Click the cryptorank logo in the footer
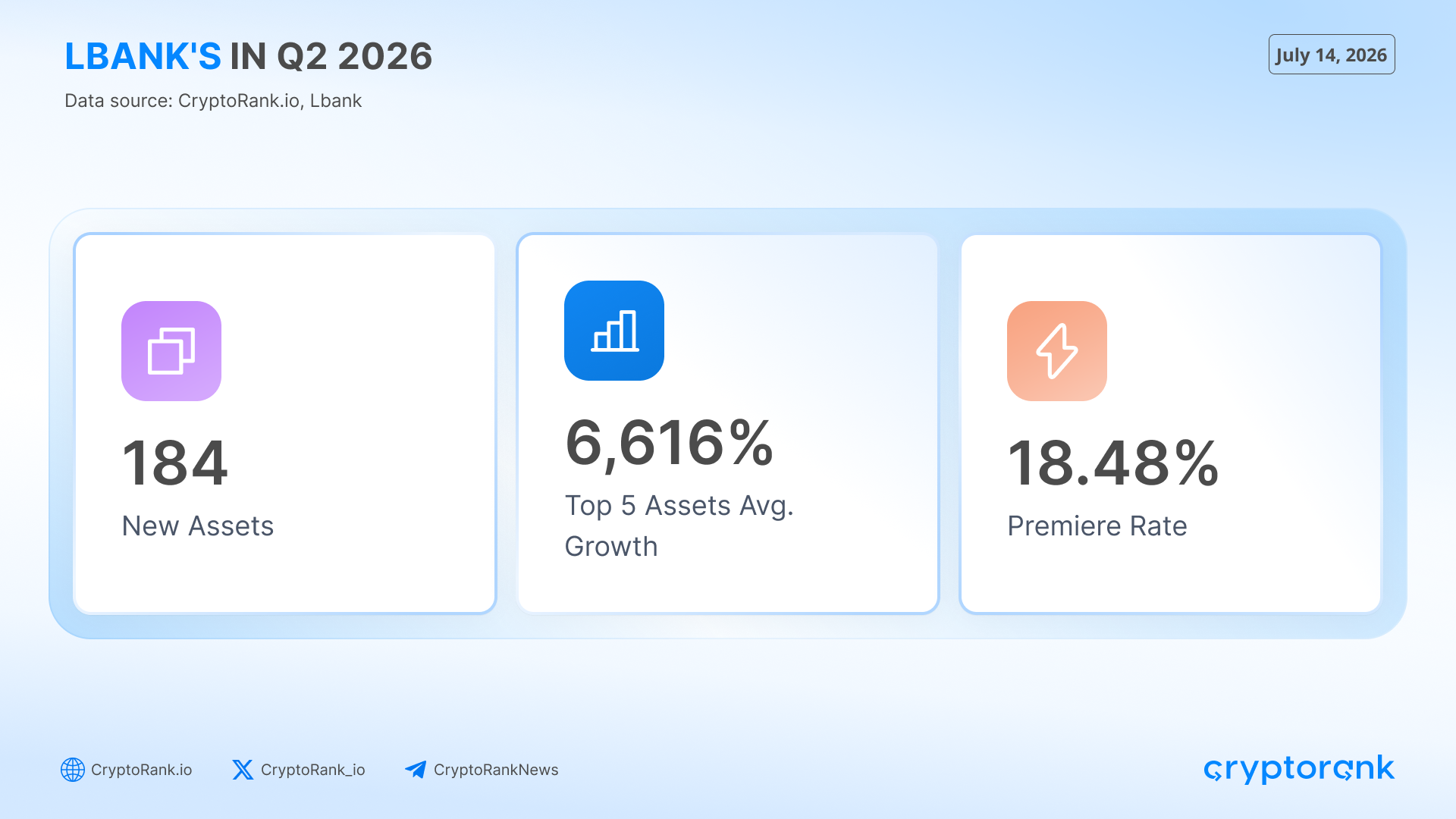 point(1299,769)
